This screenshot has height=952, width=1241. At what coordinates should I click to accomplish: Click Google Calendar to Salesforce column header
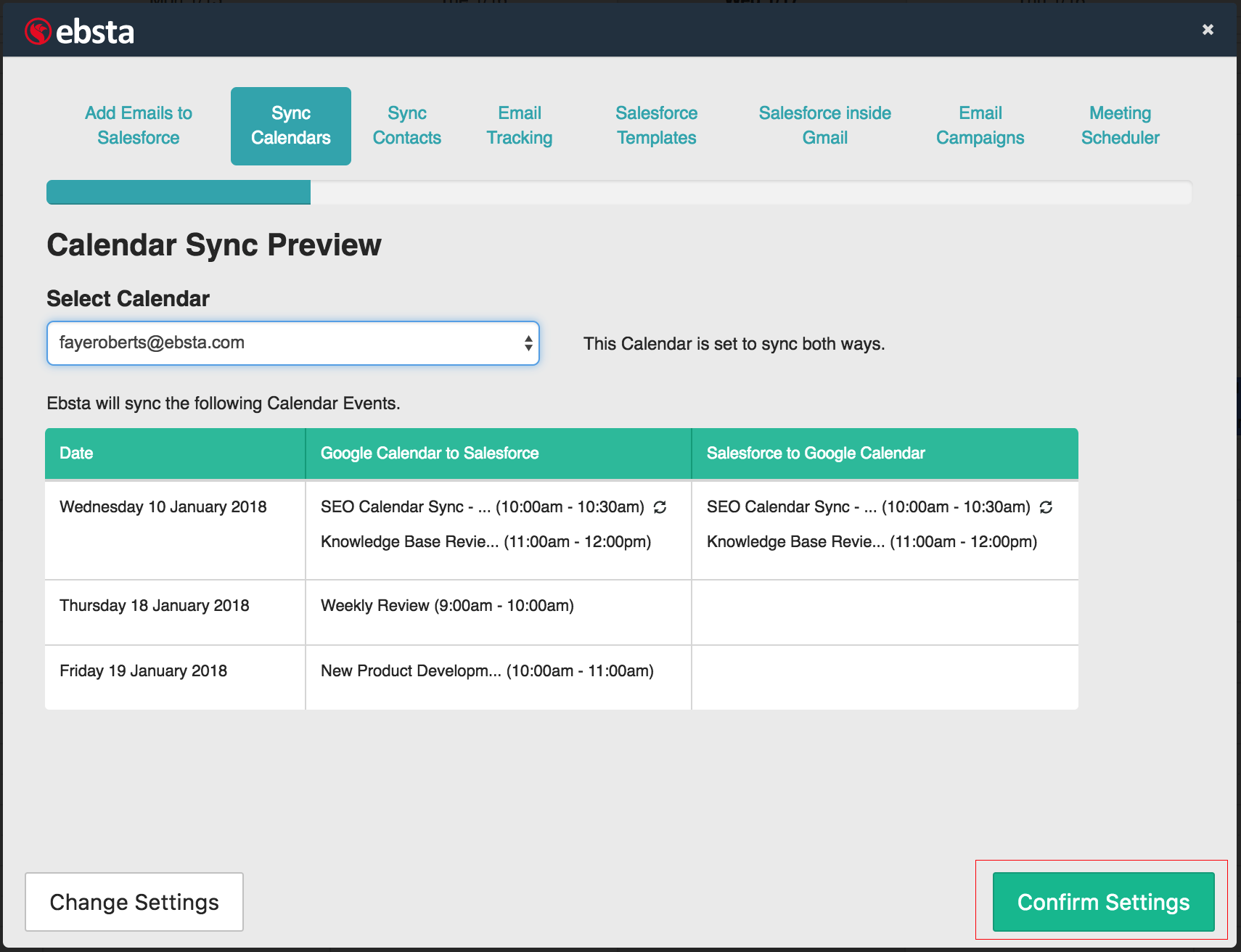pos(430,454)
